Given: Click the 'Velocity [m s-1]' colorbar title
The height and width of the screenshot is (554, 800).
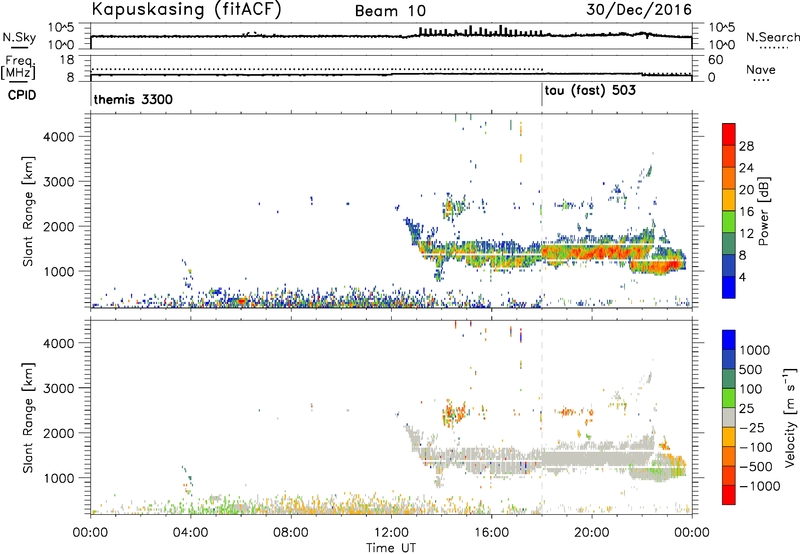Looking at the screenshot, I should pyautogui.click(x=790, y=417).
